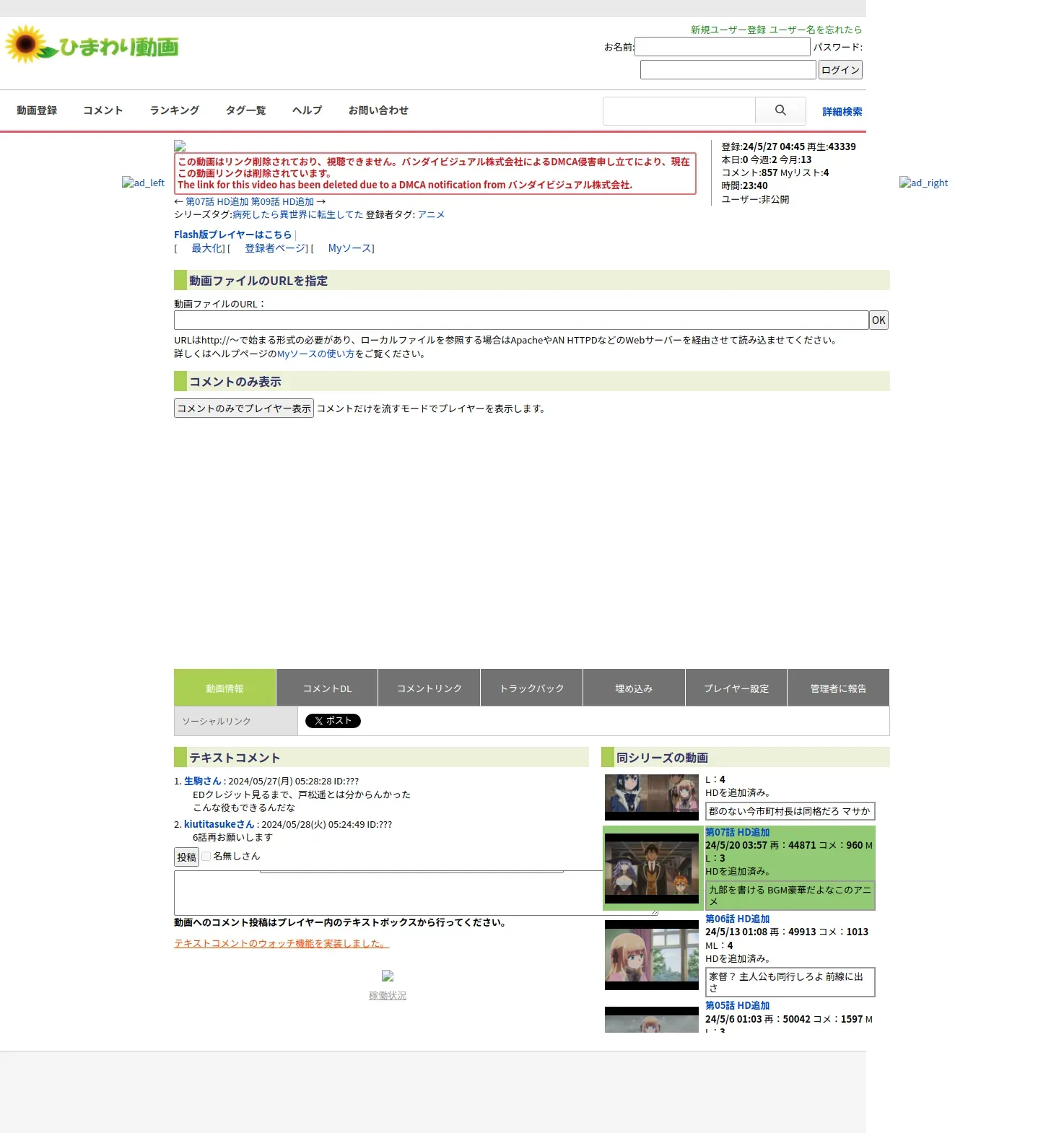Open the ヘルプ menu item
This screenshot has height=1133, width=1064.
[x=308, y=110]
